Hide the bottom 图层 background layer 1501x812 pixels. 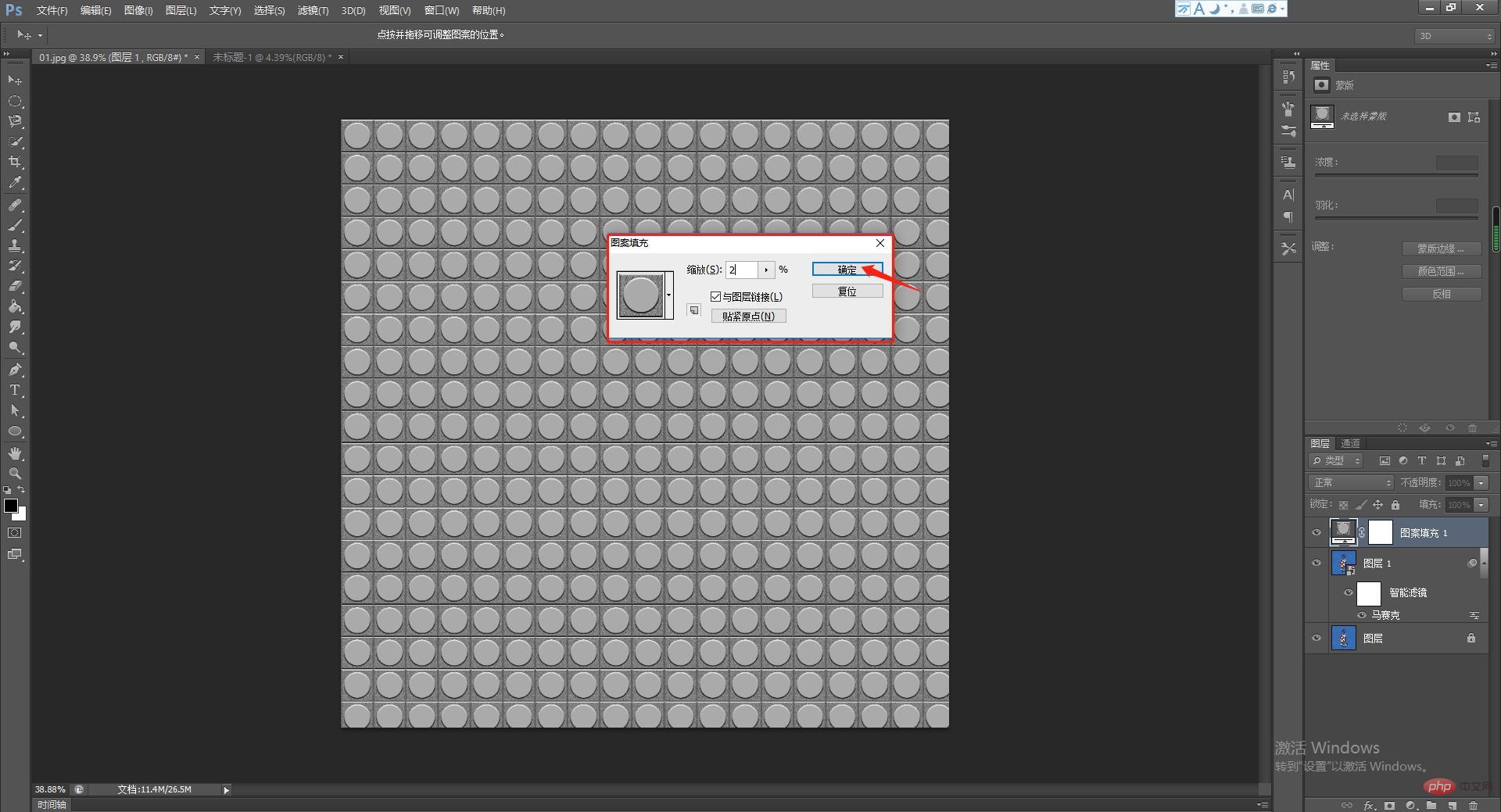[x=1317, y=639]
